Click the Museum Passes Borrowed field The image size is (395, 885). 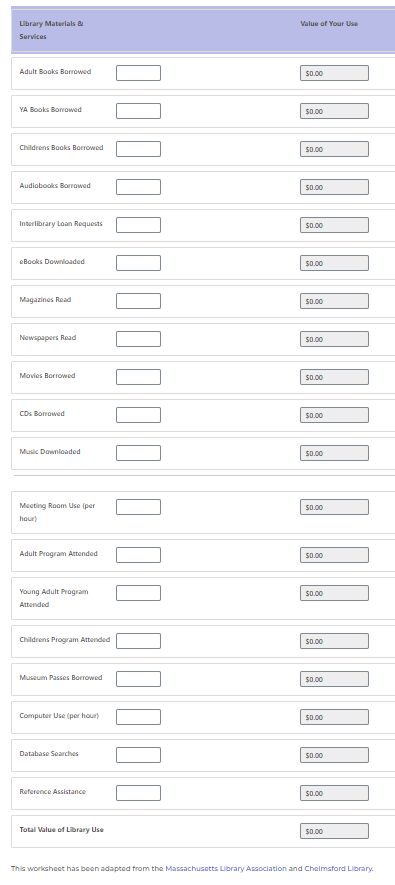pyautogui.click(x=138, y=679)
